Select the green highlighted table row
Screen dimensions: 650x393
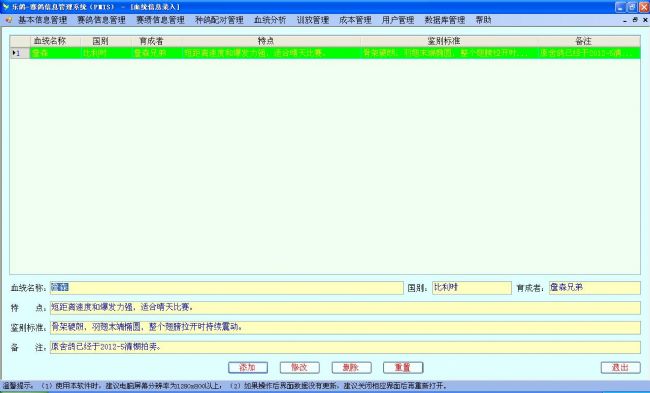click(x=325, y=53)
